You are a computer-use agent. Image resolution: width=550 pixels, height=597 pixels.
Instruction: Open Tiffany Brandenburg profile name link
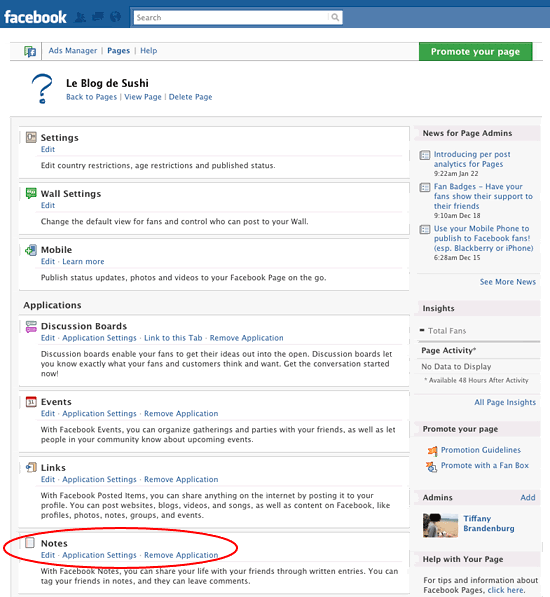489,524
